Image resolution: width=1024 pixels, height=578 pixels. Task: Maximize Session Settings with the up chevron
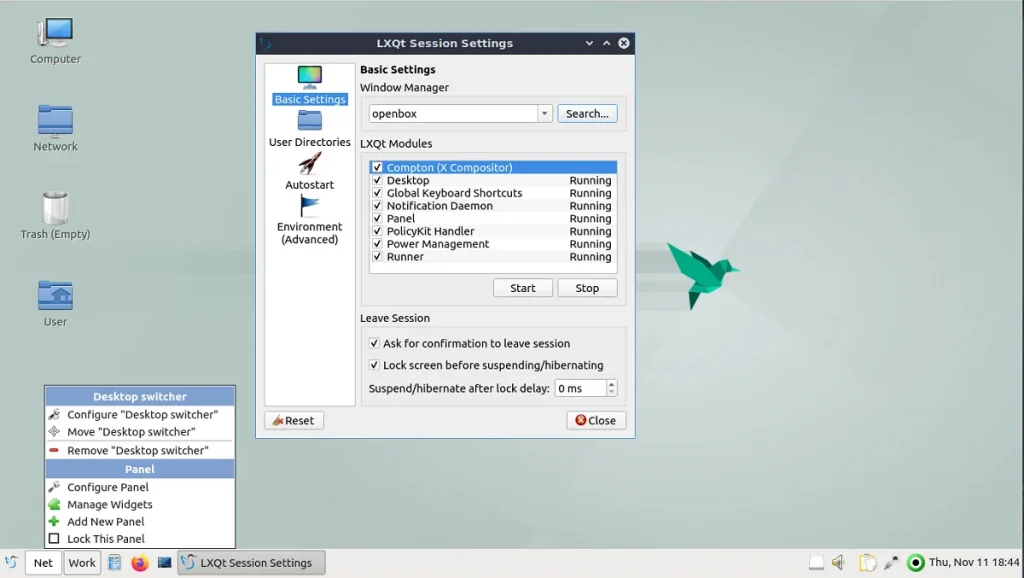pyautogui.click(x=607, y=43)
